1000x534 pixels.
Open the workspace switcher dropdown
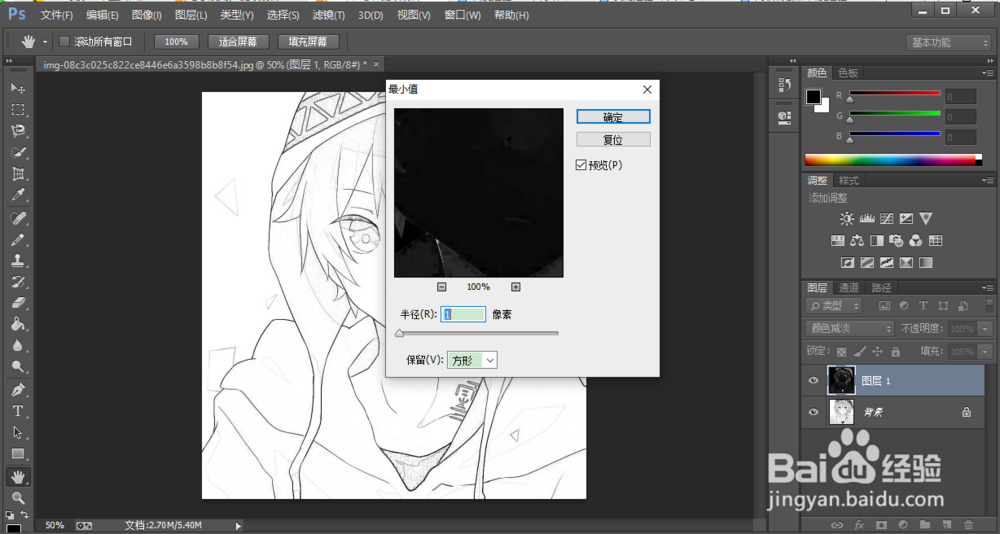click(x=948, y=43)
